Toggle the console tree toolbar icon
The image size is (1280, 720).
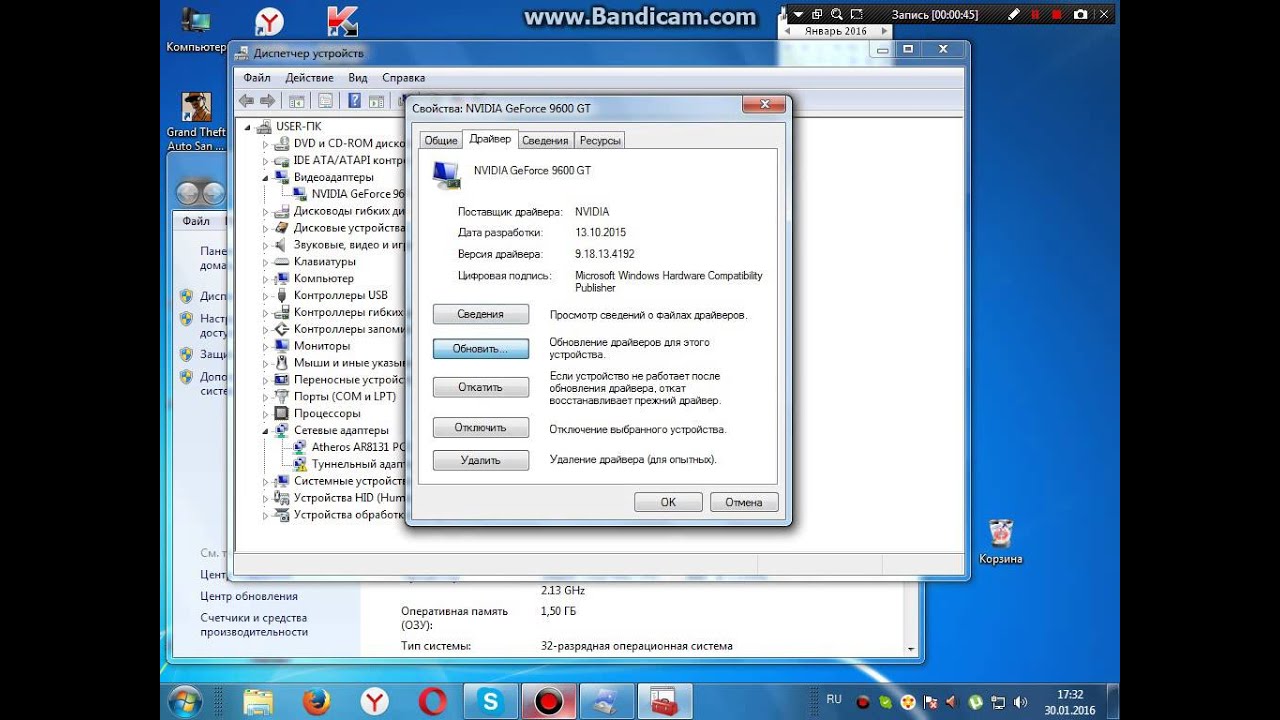click(x=296, y=100)
